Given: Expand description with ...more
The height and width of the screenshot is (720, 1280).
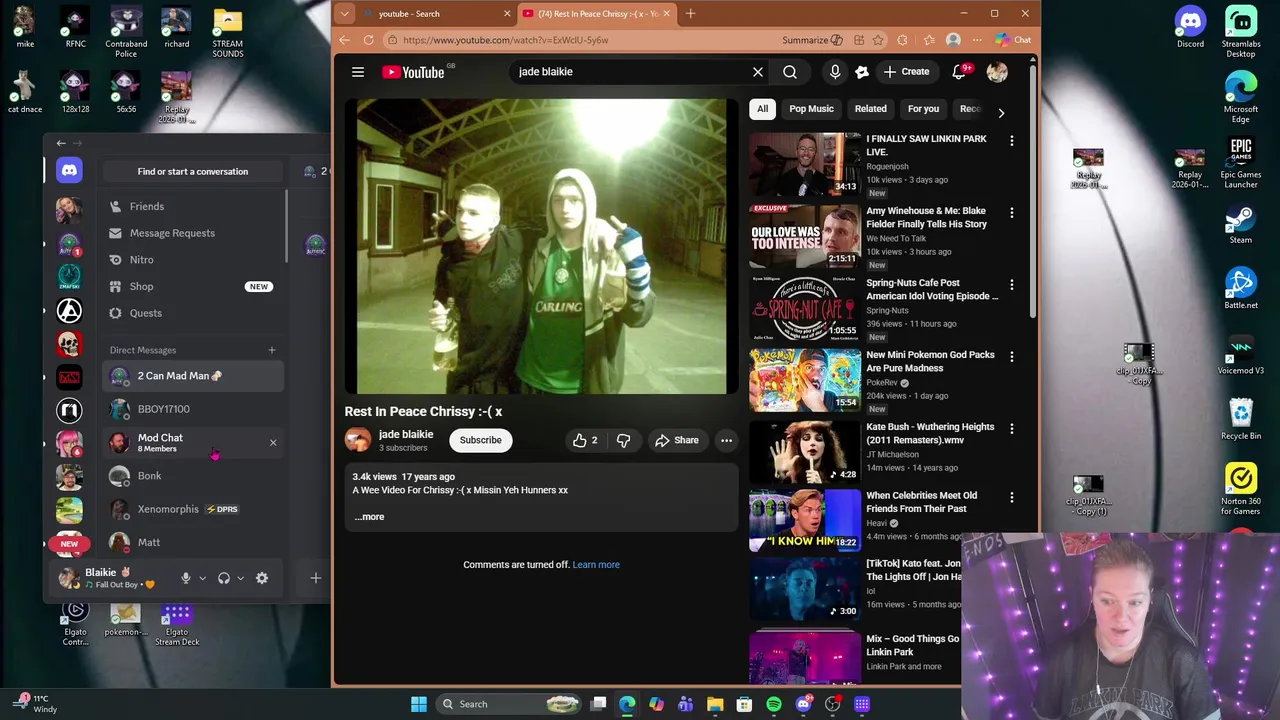Looking at the screenshot, I should (369, 517).
